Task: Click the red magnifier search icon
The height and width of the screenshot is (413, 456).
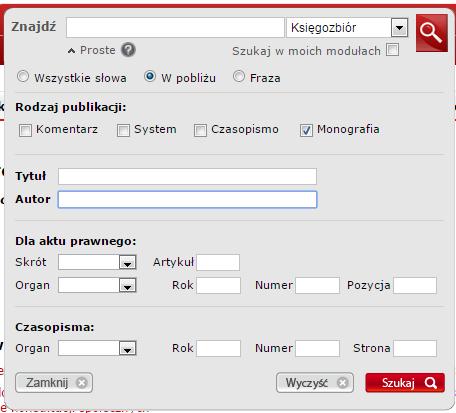Action: (432, 33)
